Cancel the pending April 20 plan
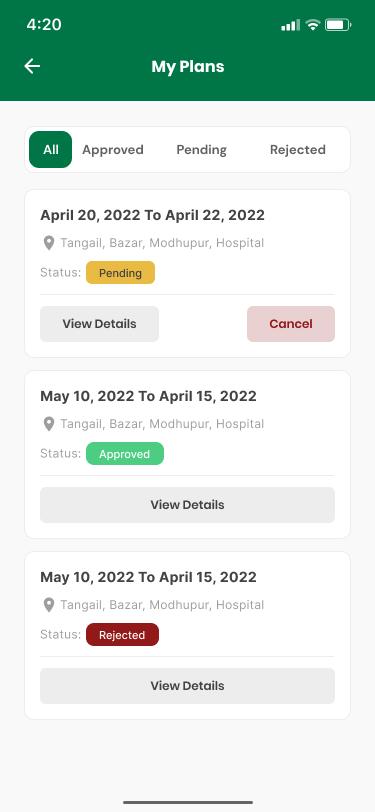The image size is (375, 812). click(x=291, y=324)
